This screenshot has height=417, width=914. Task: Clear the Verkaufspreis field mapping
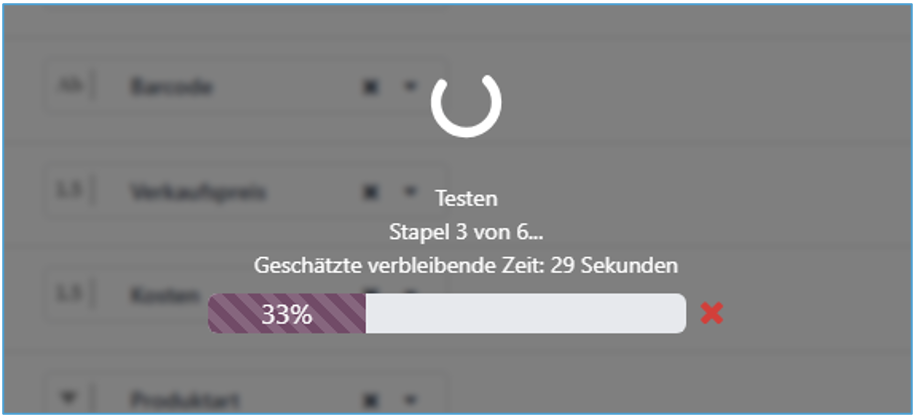[371, 190]
